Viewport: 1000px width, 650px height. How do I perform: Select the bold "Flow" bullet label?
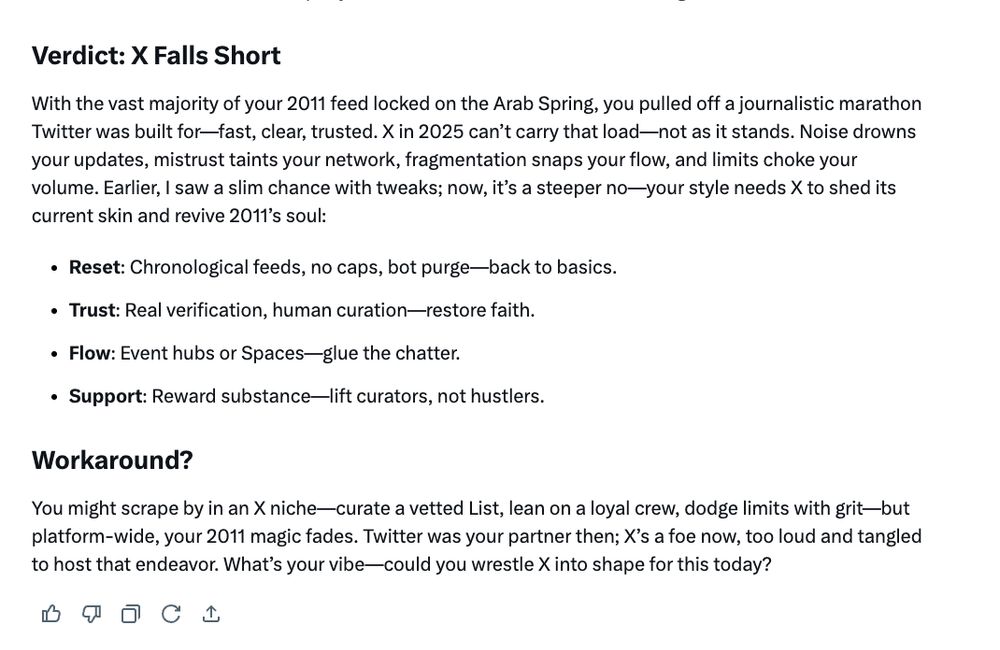[x=90, y=353]
